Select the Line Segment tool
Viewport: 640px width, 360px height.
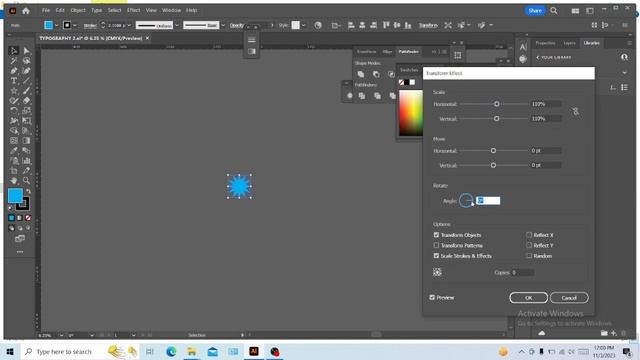(x=27, y=81)
